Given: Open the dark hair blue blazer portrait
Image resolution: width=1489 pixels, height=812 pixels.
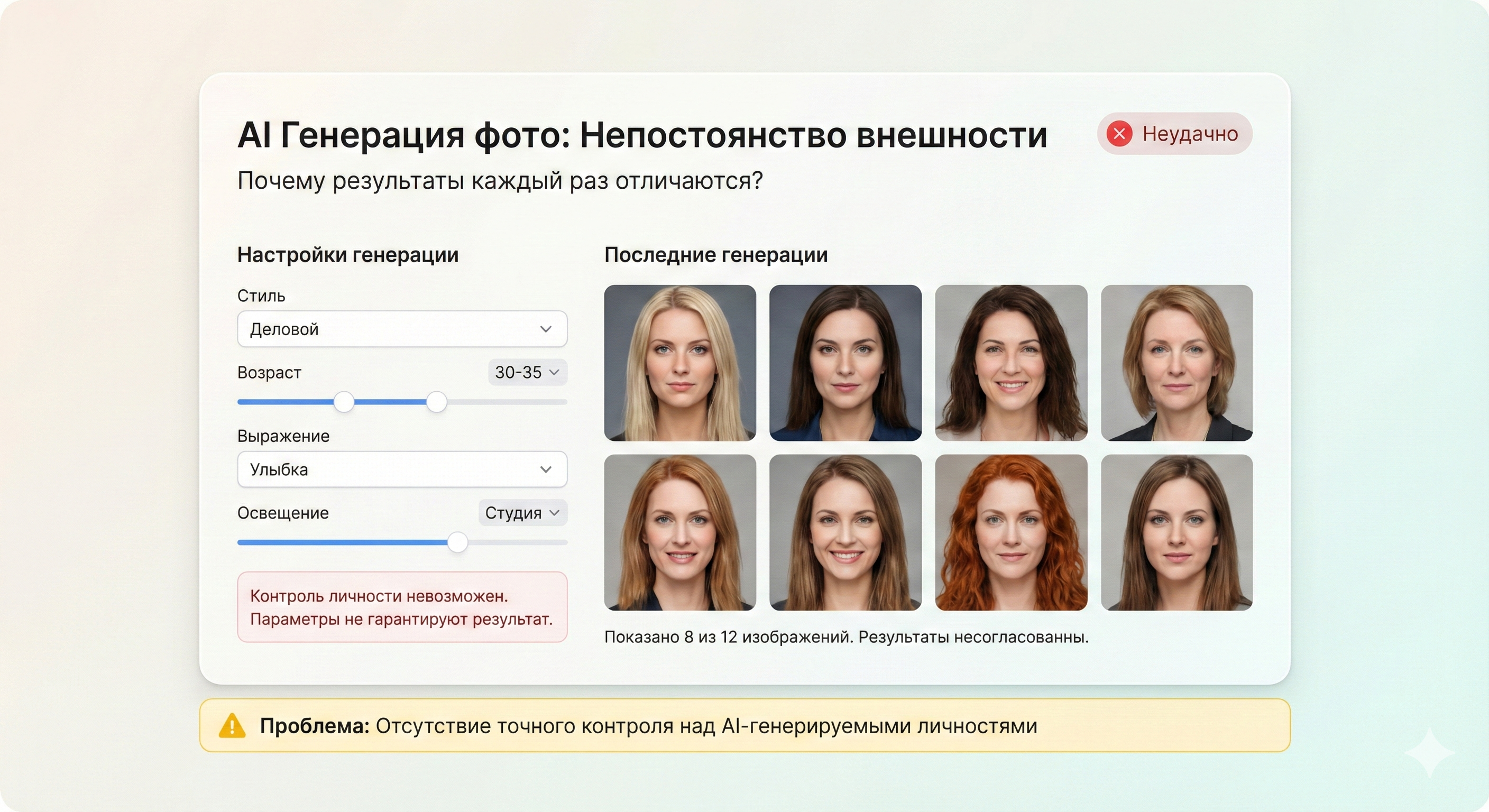Looking at the screenshot, I should click(x=845, y=363).
